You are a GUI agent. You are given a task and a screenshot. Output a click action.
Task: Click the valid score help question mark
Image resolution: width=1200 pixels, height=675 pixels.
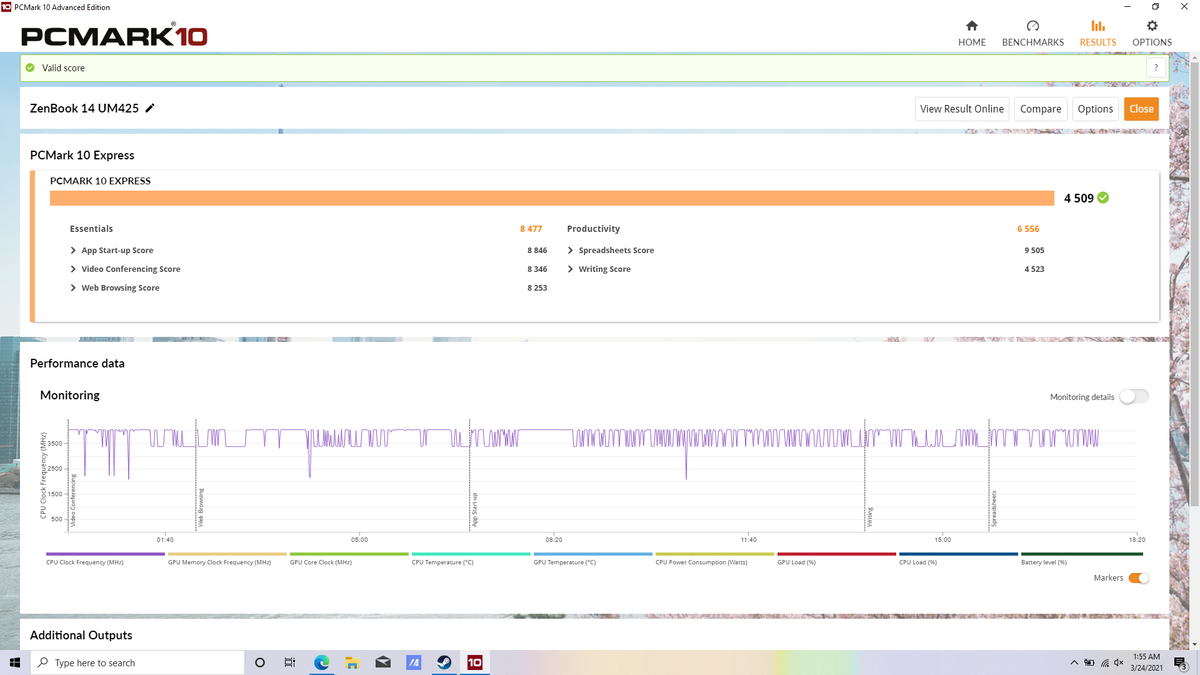pos(1156,68)
